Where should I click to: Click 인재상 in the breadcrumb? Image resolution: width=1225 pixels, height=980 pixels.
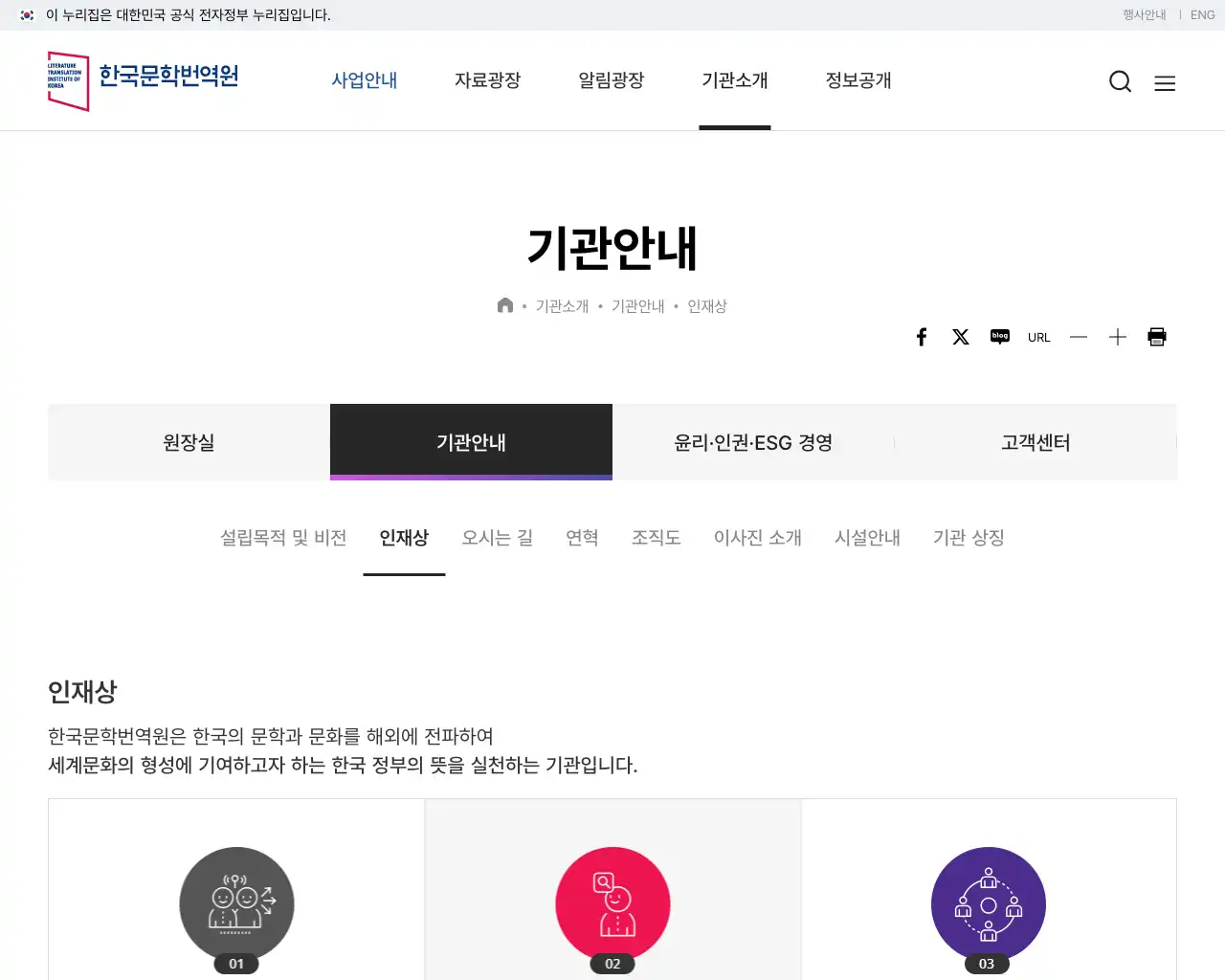click(x=707, y=306)
